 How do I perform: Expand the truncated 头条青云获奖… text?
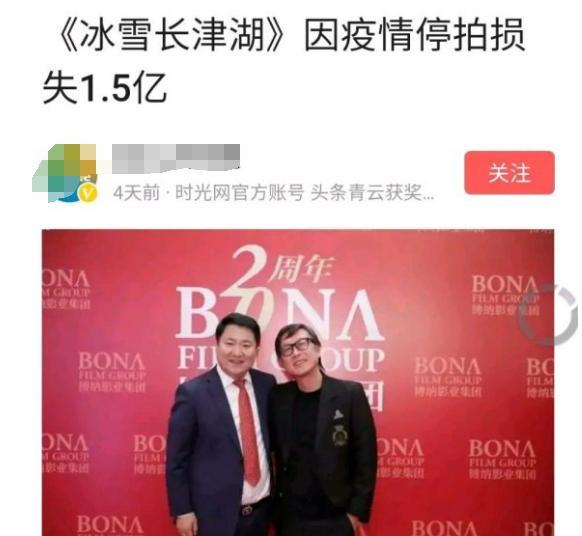372,193
